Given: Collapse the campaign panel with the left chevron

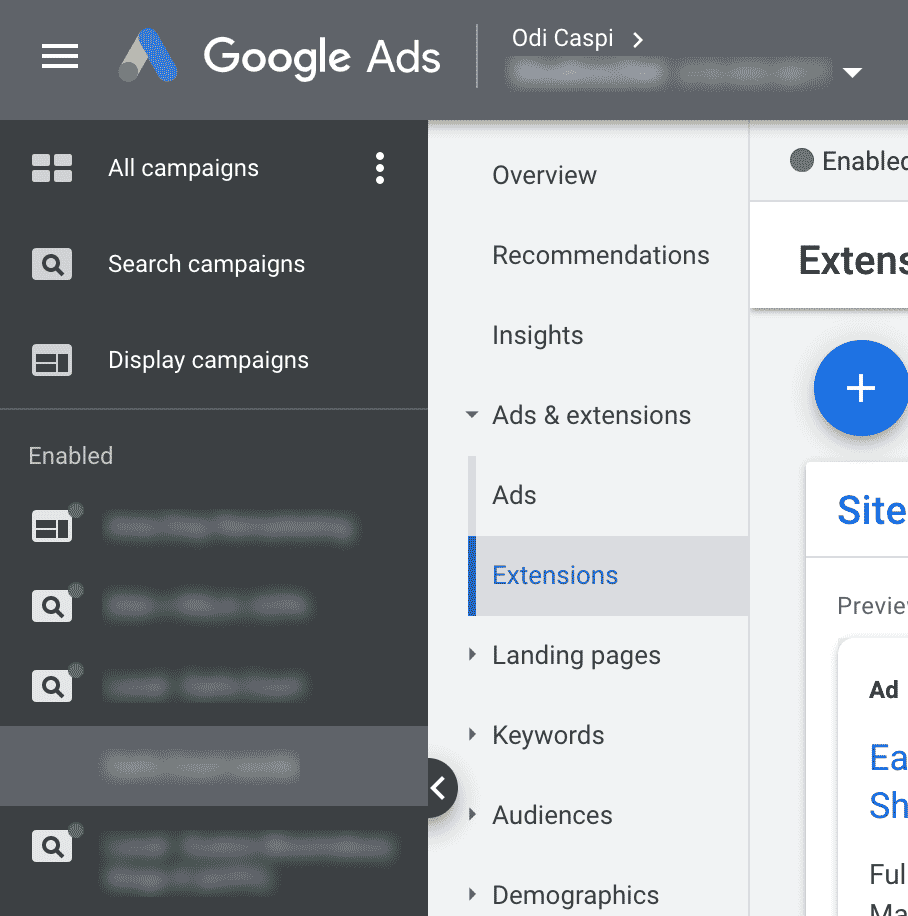Looking at the screenshot, I should (x=440, y=788).
